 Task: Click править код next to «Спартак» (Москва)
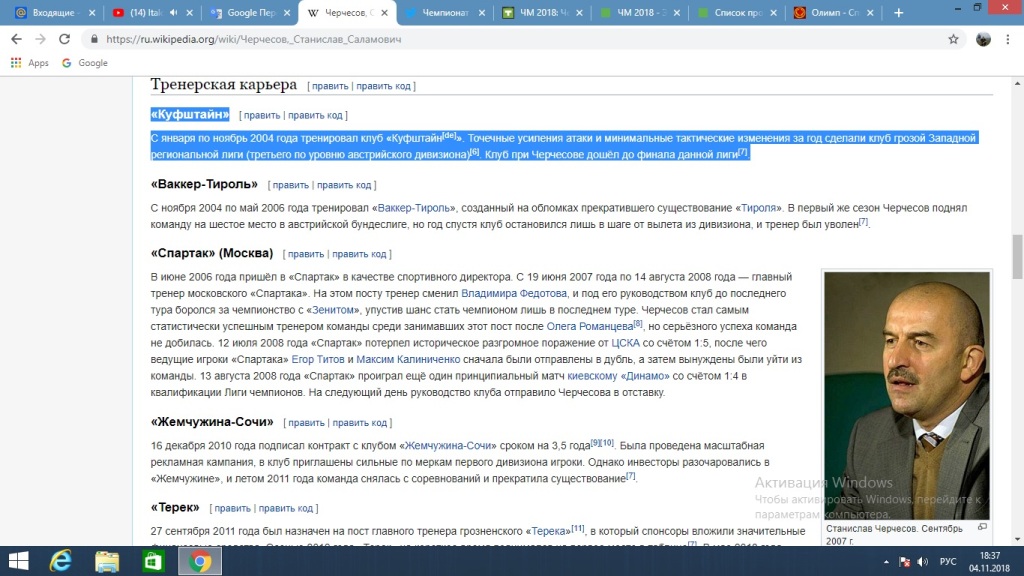(x=359, y=254)
